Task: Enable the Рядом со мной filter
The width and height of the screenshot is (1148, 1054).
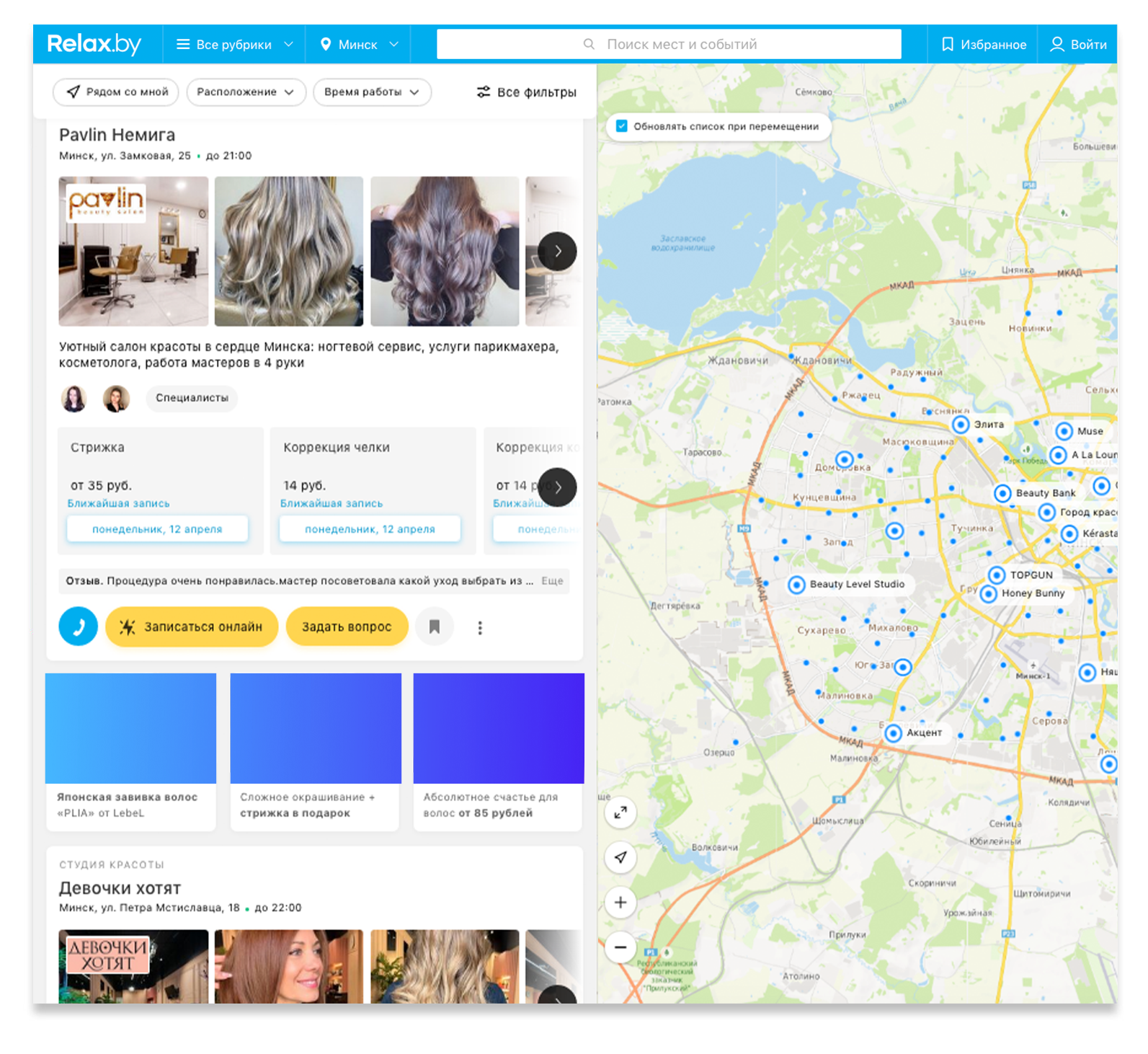Action: (x=116, y=92)
